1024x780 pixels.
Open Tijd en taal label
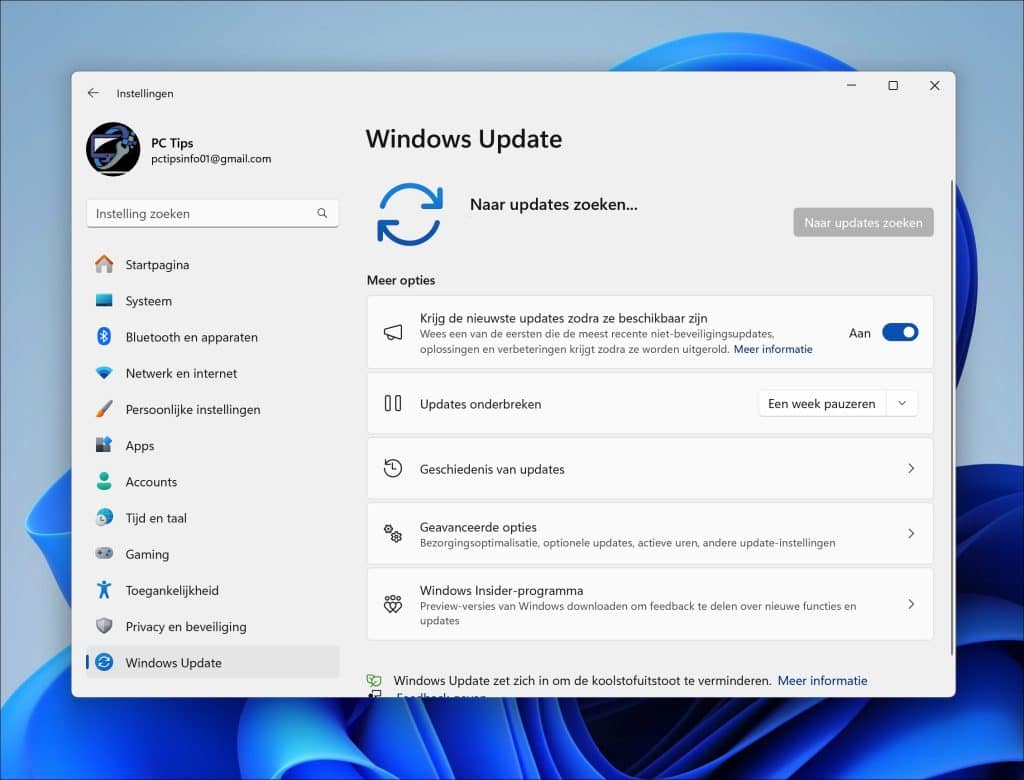[156, 518]
